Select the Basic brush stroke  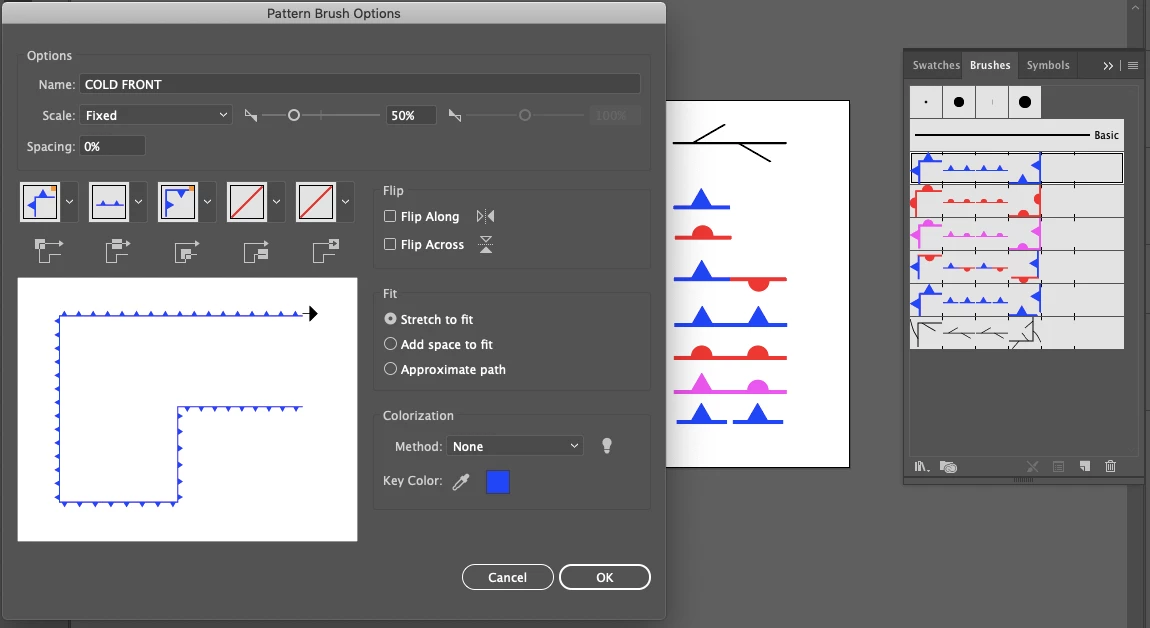tap(1017, 135)
